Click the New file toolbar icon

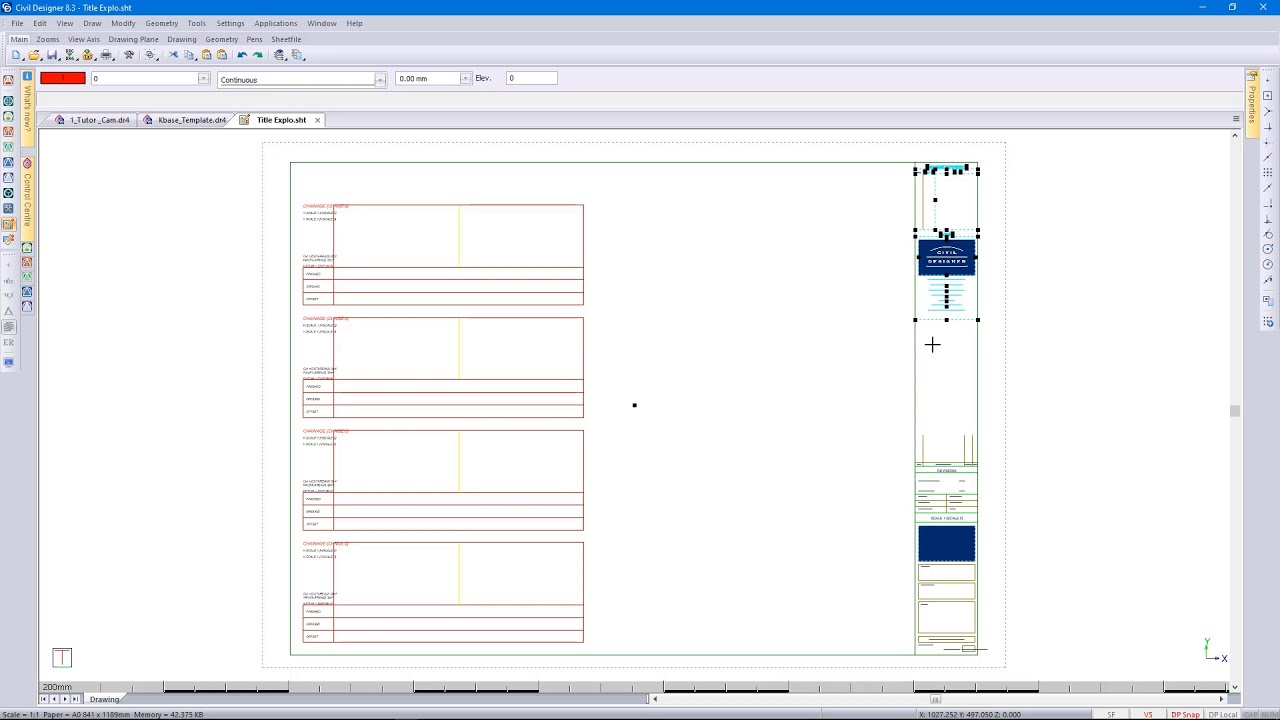(x=16, y=55)
